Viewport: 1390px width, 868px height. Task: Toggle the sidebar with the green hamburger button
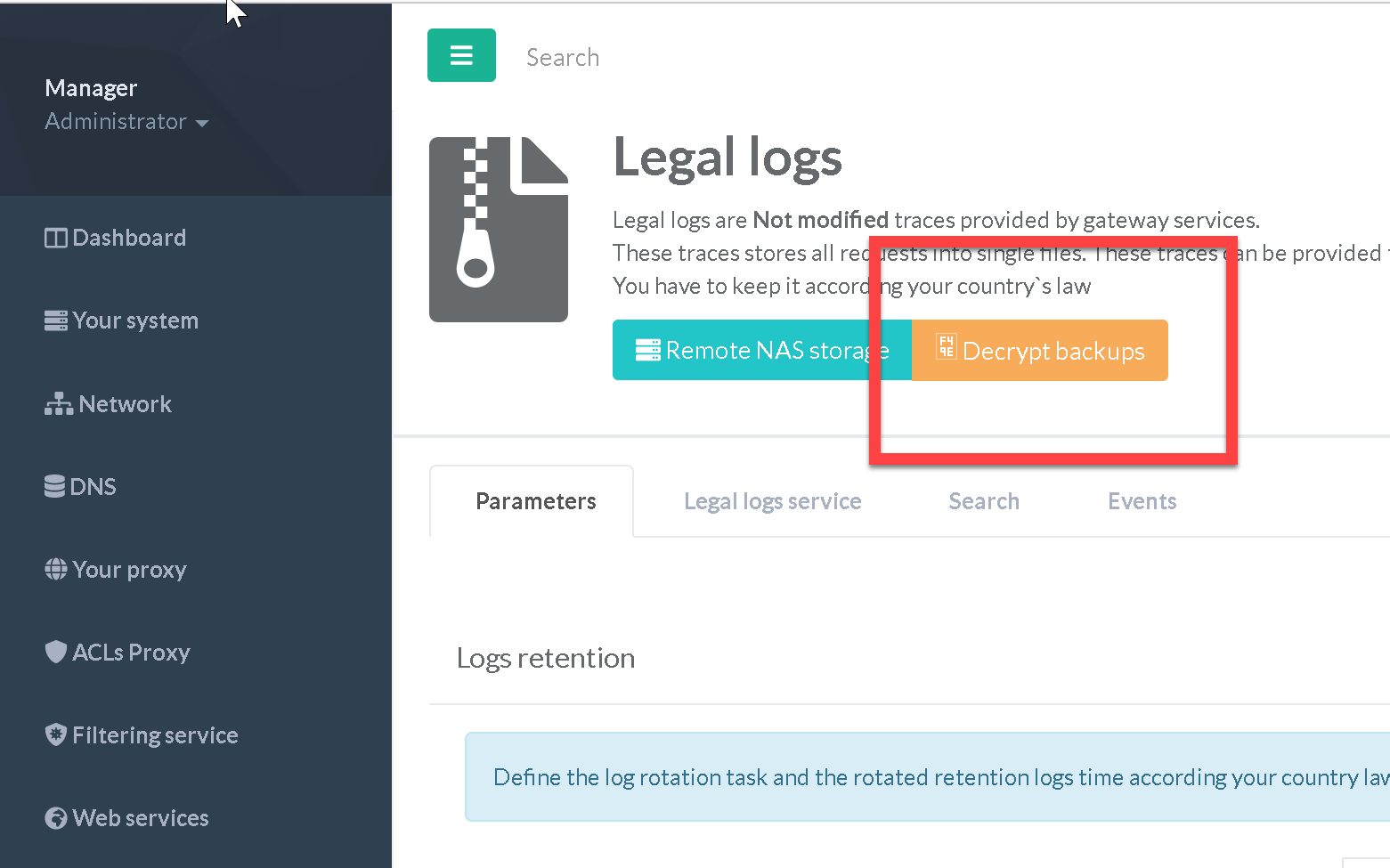(461, 55)
